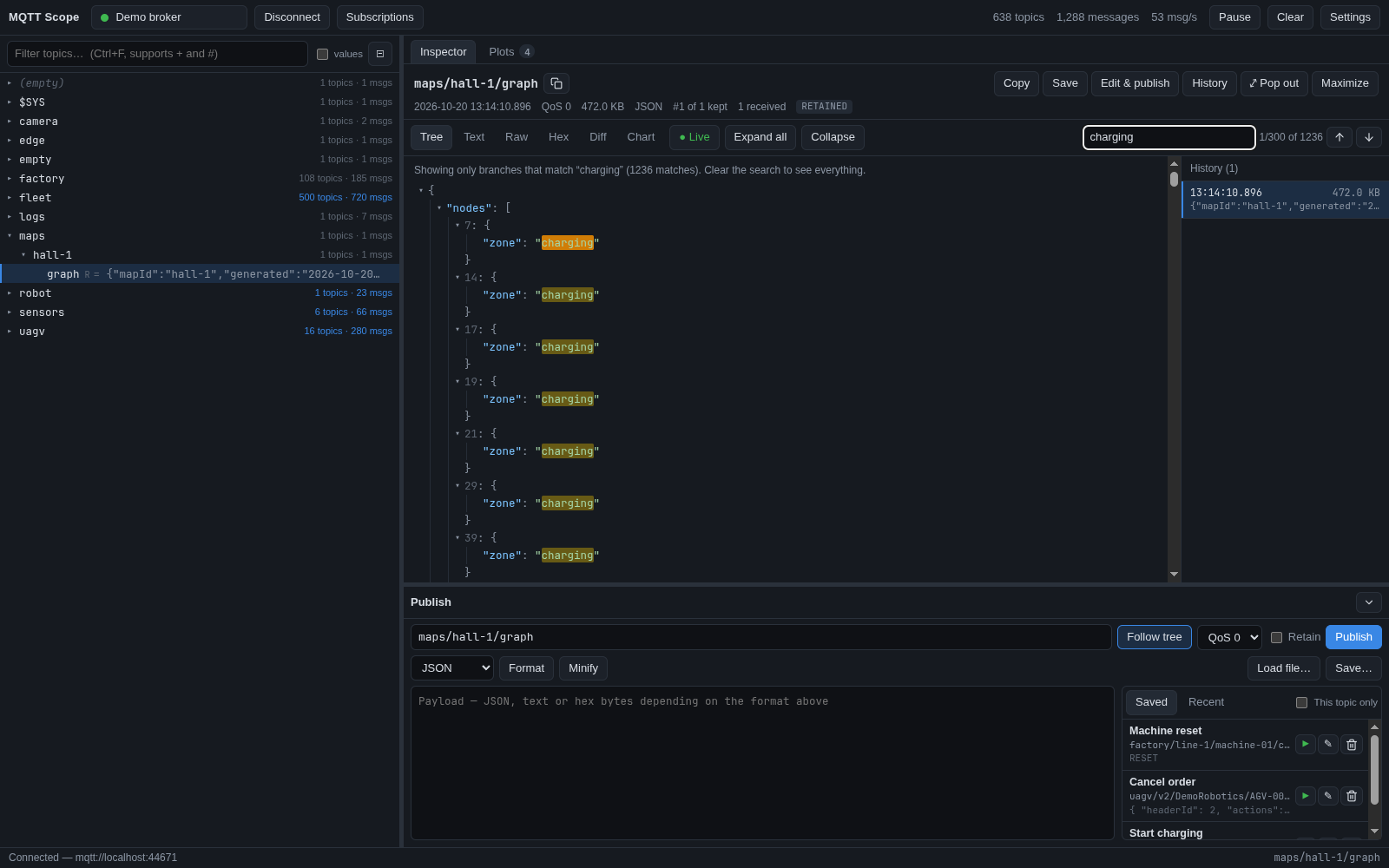Run the Cancel order saved message
This screenshot has width=1389, height=868.
[x=1306, y=796]
